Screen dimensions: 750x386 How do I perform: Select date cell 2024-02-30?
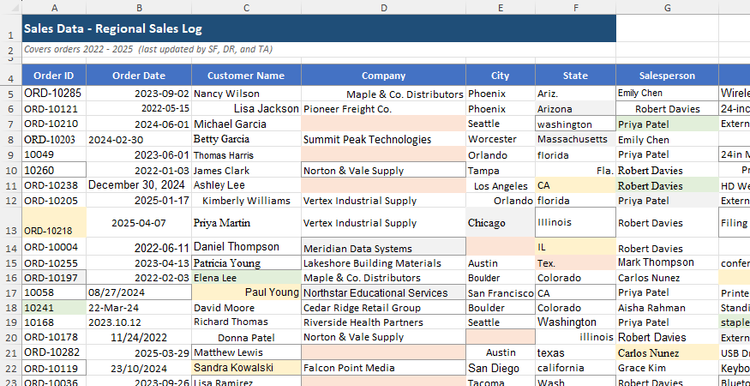(139, 140)
